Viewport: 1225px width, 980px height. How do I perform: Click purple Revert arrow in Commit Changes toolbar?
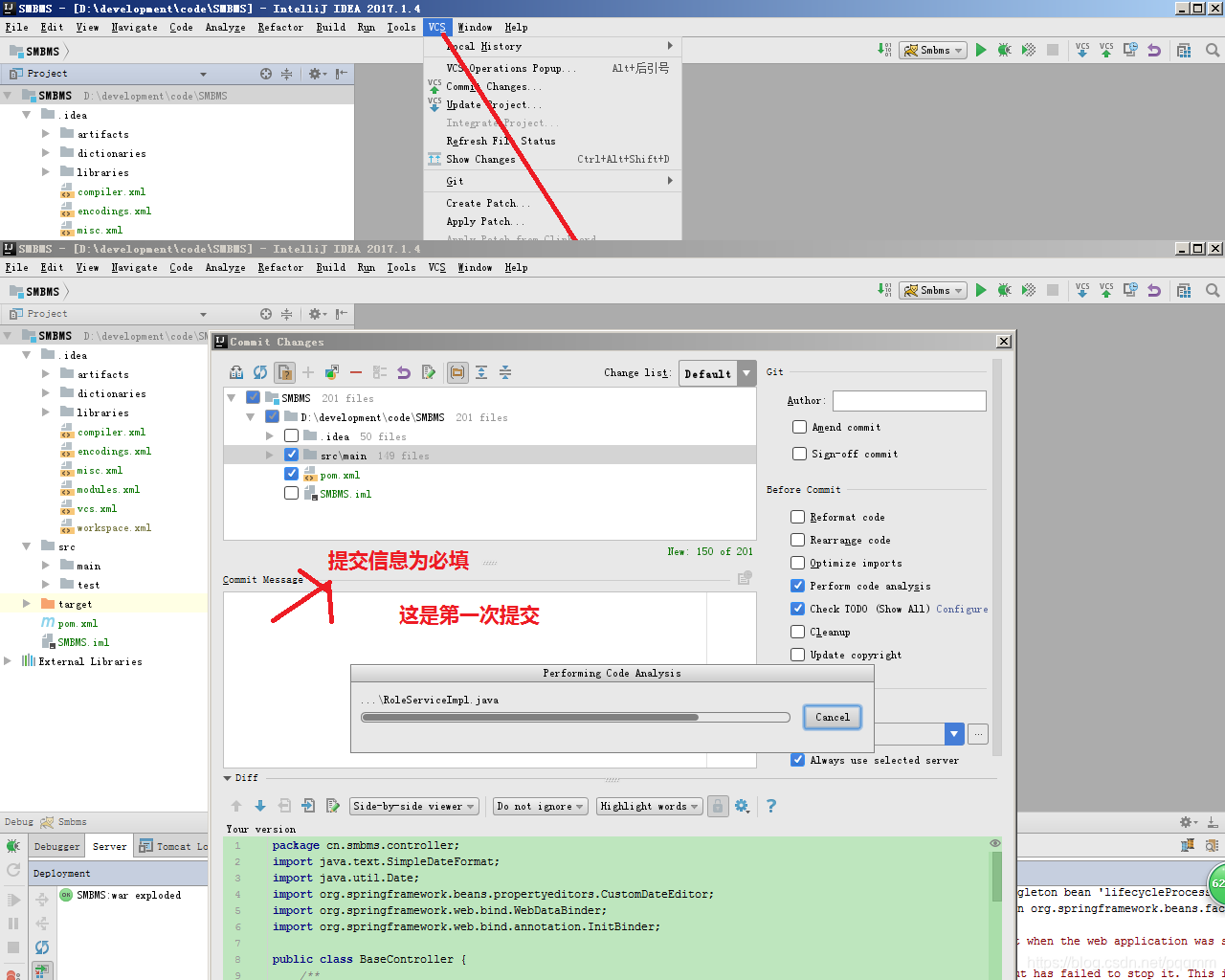point(404,372)
